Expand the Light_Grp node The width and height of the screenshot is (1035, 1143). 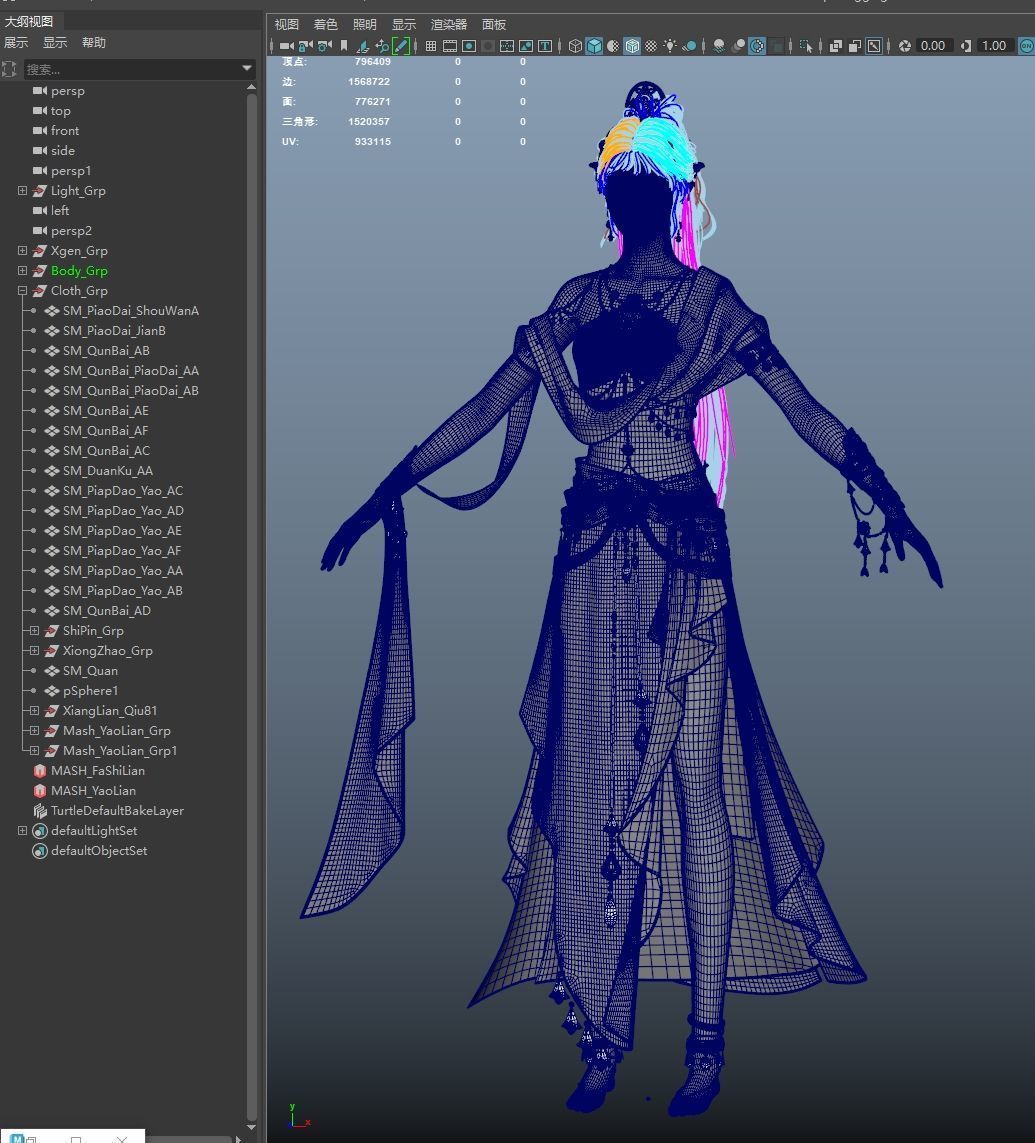click(23, 190)
